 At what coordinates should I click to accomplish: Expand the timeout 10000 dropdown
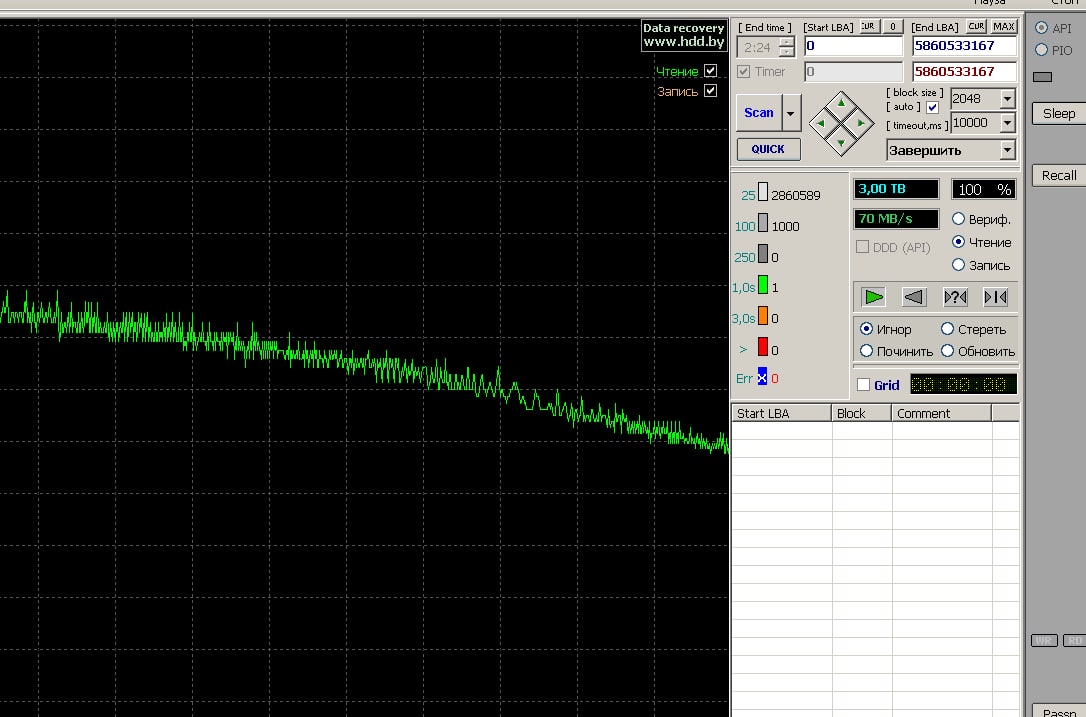click(x=1007, y=123)
